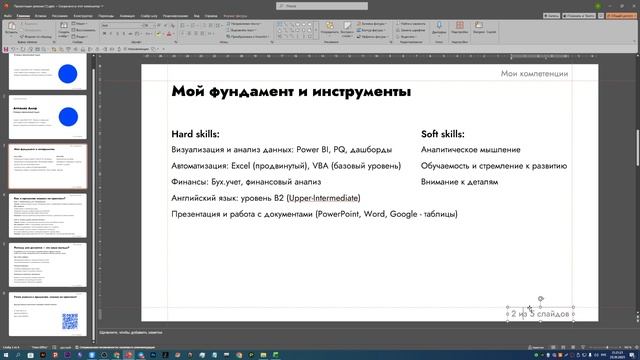Open the Shape Outline dropdown
Screen dimensions: 640x360
coord(371,30)
